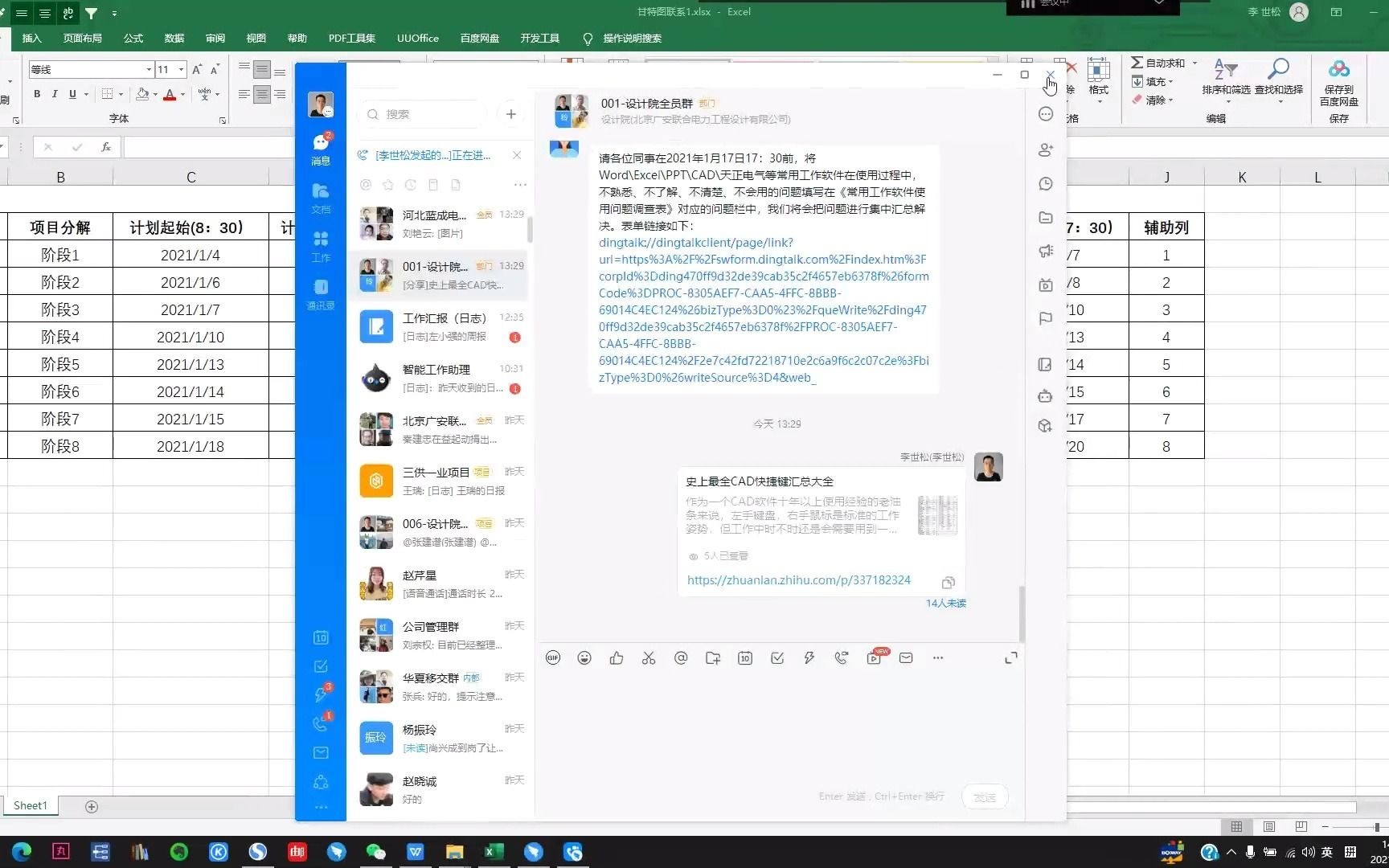Image resolution: width=1389 pixels, height=868 pixels.
Task: Click the 14人未读 unread count link
Action: click(946, 603)
